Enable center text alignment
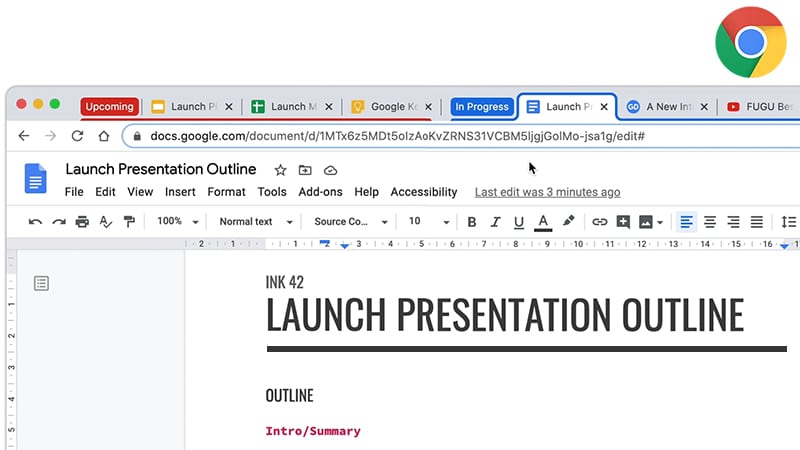Image resolution: width=800 pixels, height=450 pixels. click(710, 222)
